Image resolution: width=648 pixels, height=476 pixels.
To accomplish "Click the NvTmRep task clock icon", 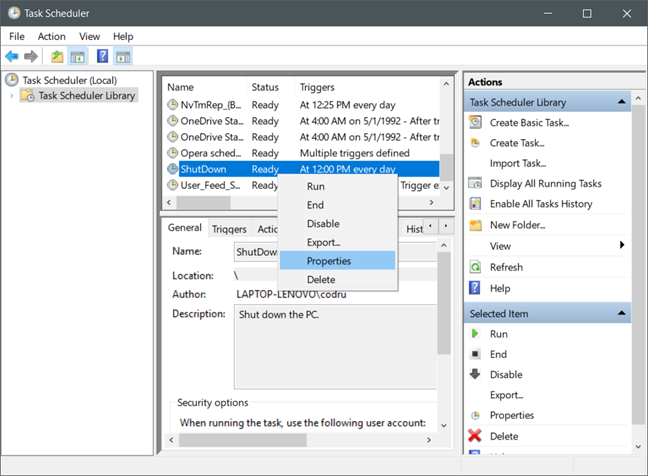I will tap(172, 105).
